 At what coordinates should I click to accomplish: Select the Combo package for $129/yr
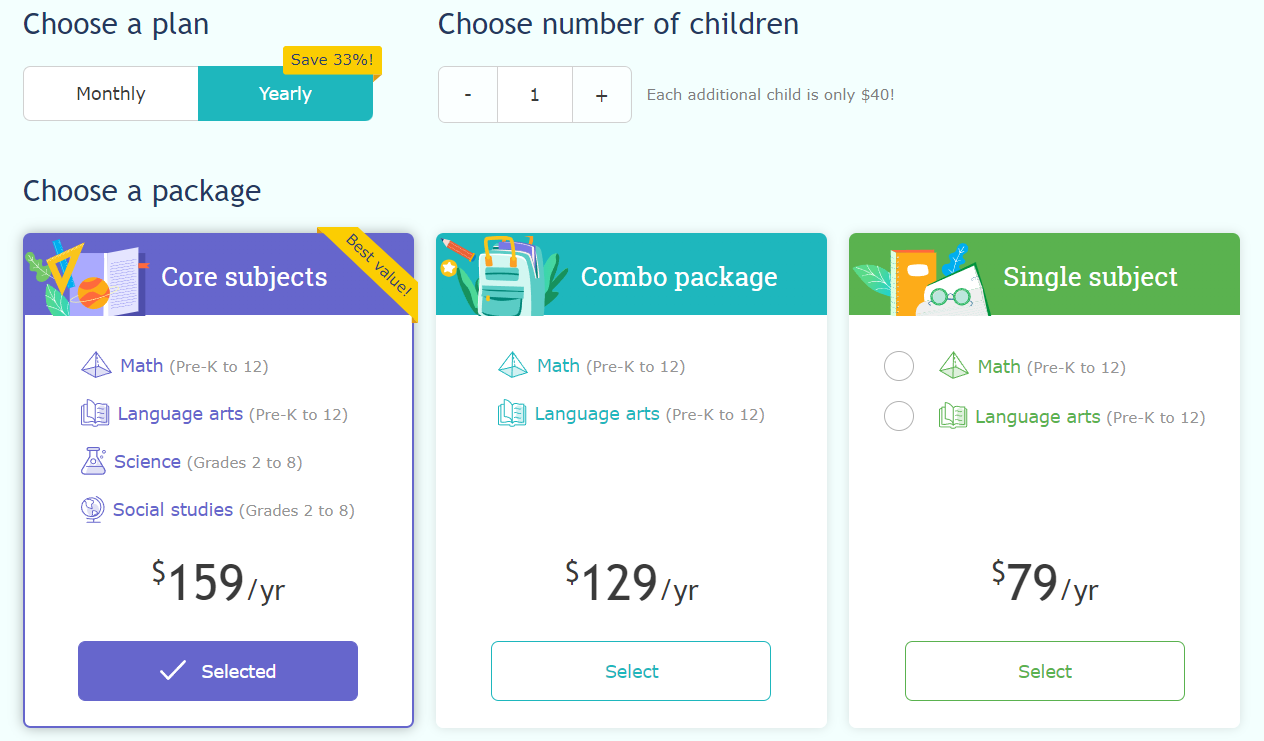click(631, 671)
